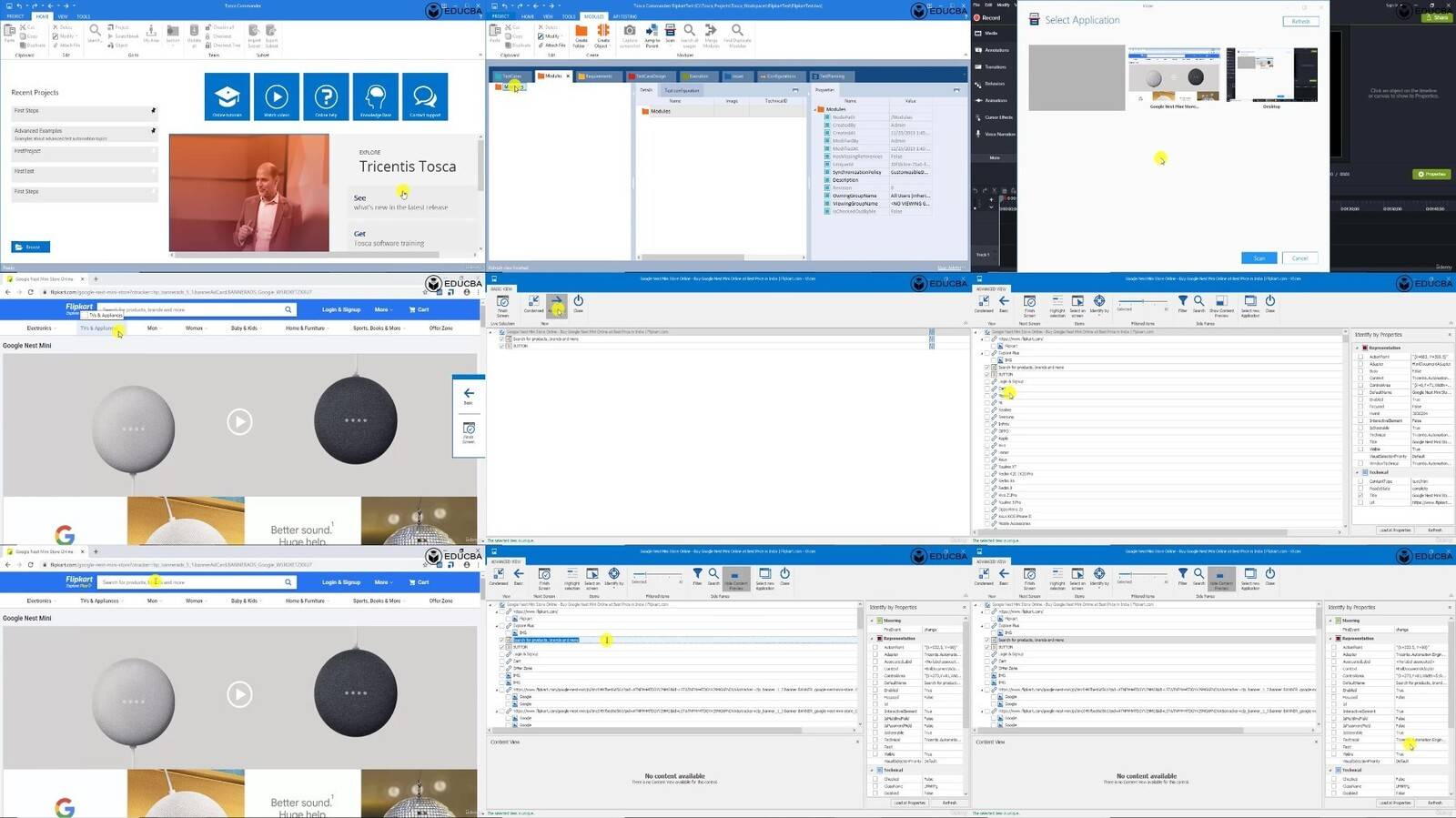Screen dimensions: 1456x818
Task: Click Search all usages in Modules ribbon
Action: [x=690, y=35]
